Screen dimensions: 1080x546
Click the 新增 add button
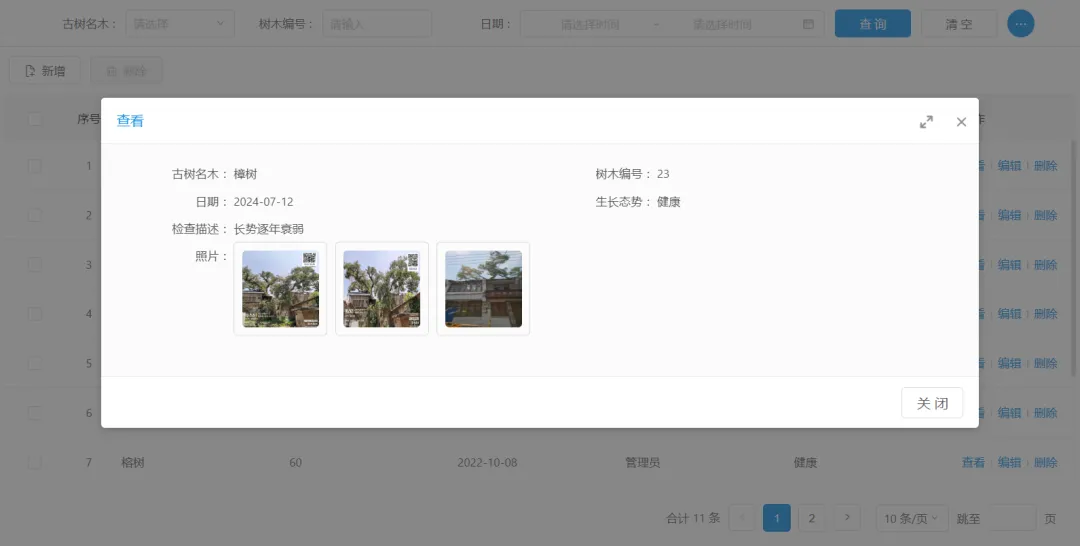(45, 71)
